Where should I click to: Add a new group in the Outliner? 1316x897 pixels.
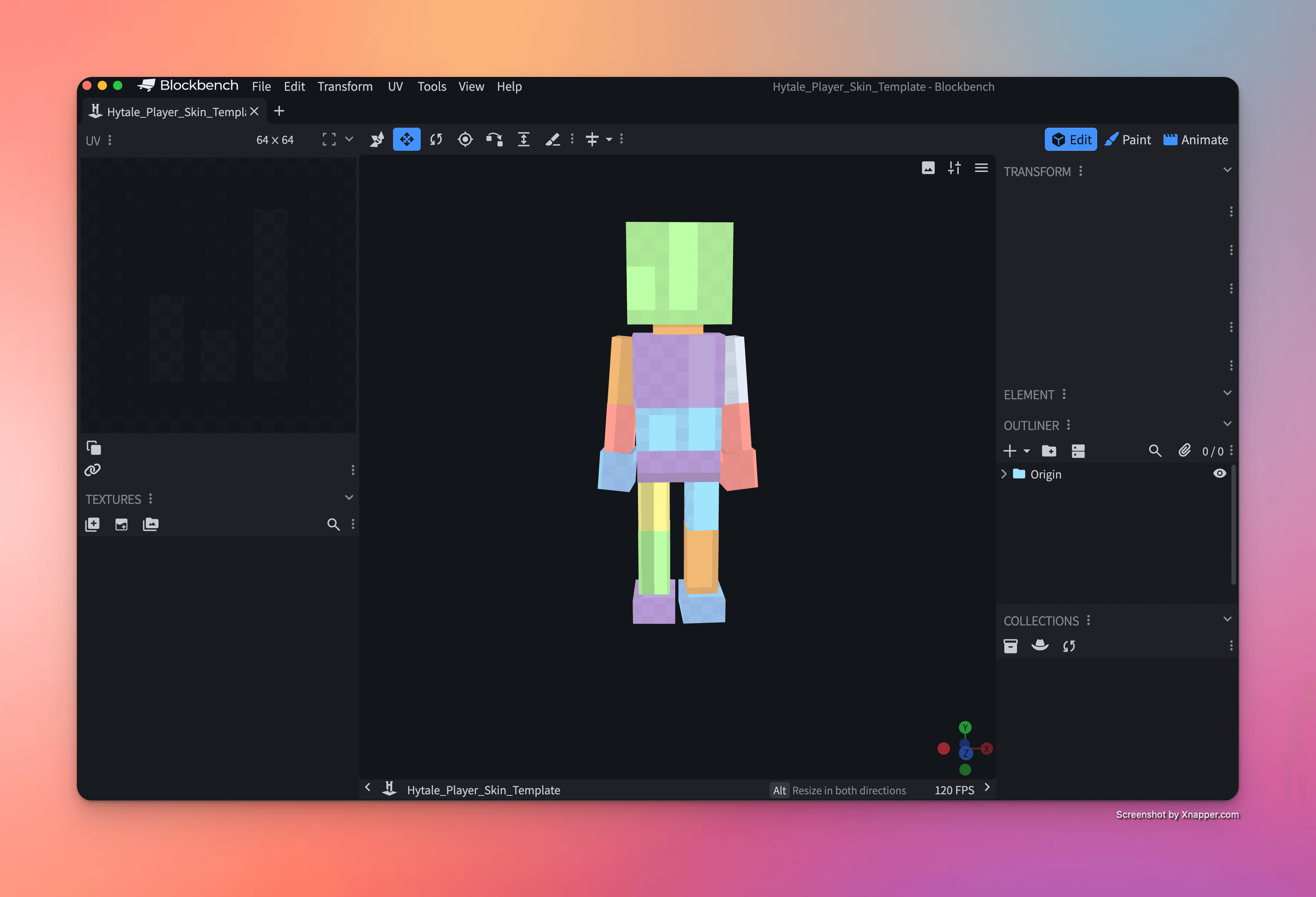1049,451
